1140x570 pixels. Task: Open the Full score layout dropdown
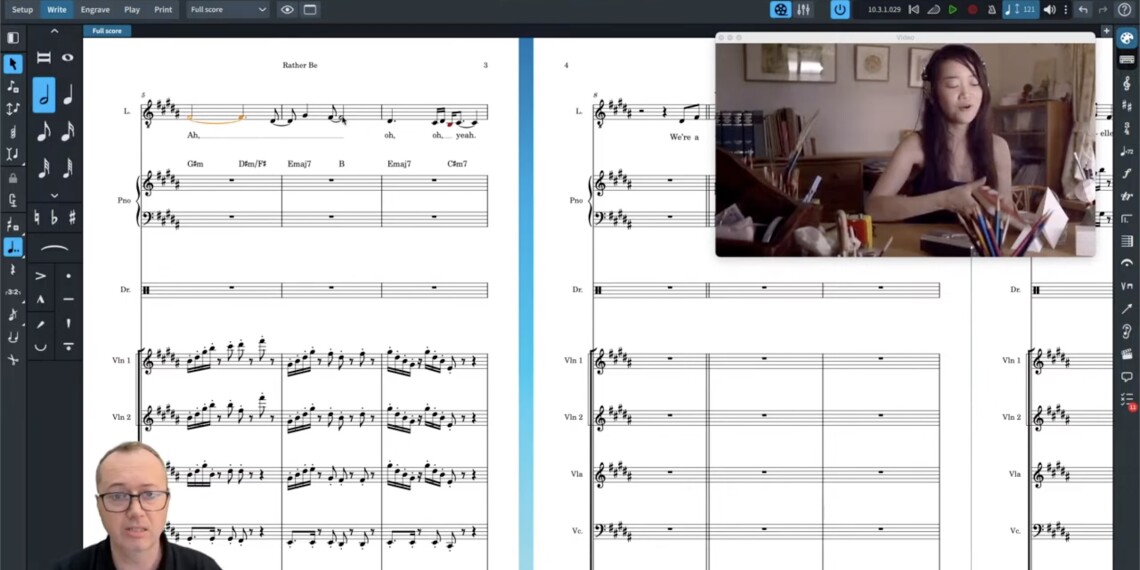click(228, 10)
